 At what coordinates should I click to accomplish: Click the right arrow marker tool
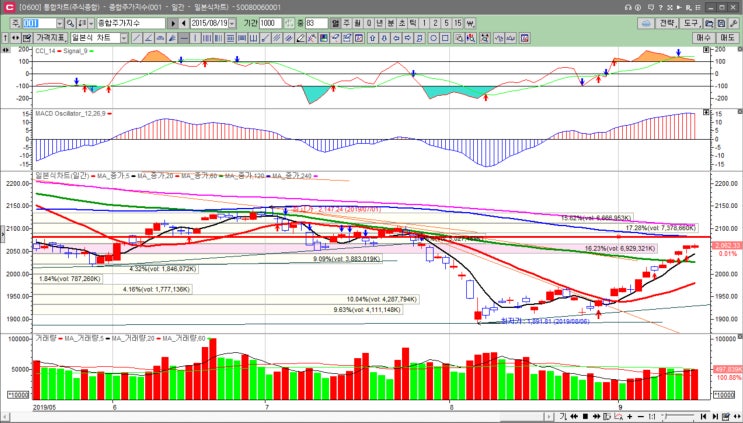[408, 38]
